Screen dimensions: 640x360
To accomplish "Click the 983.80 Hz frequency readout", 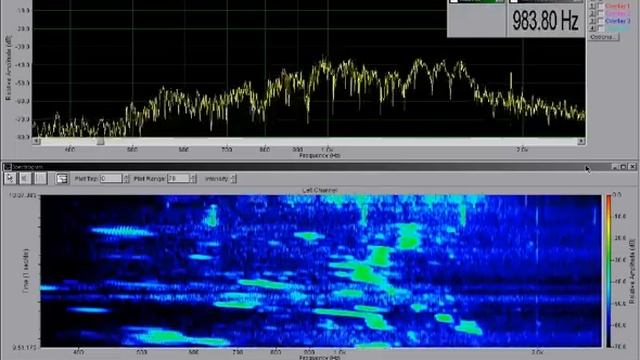I will 546,20.
